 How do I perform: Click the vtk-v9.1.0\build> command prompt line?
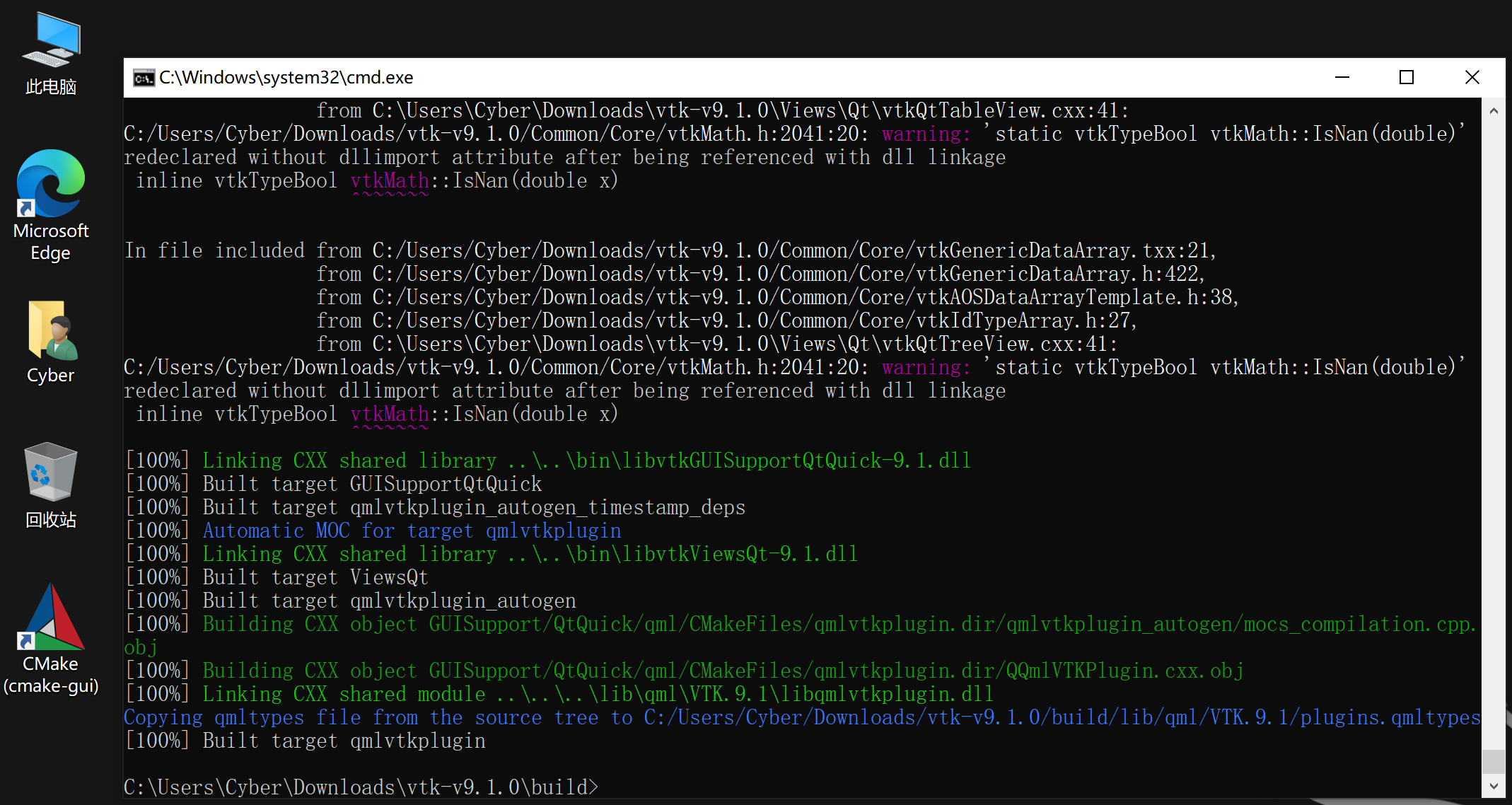click(361, 787)
